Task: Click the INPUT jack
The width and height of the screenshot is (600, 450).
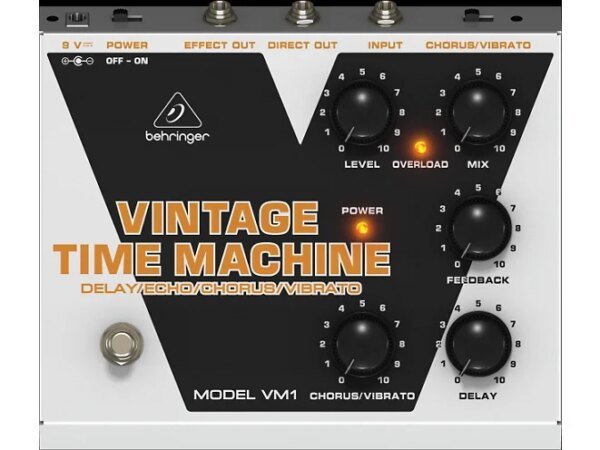Action: tap(385, 13)
